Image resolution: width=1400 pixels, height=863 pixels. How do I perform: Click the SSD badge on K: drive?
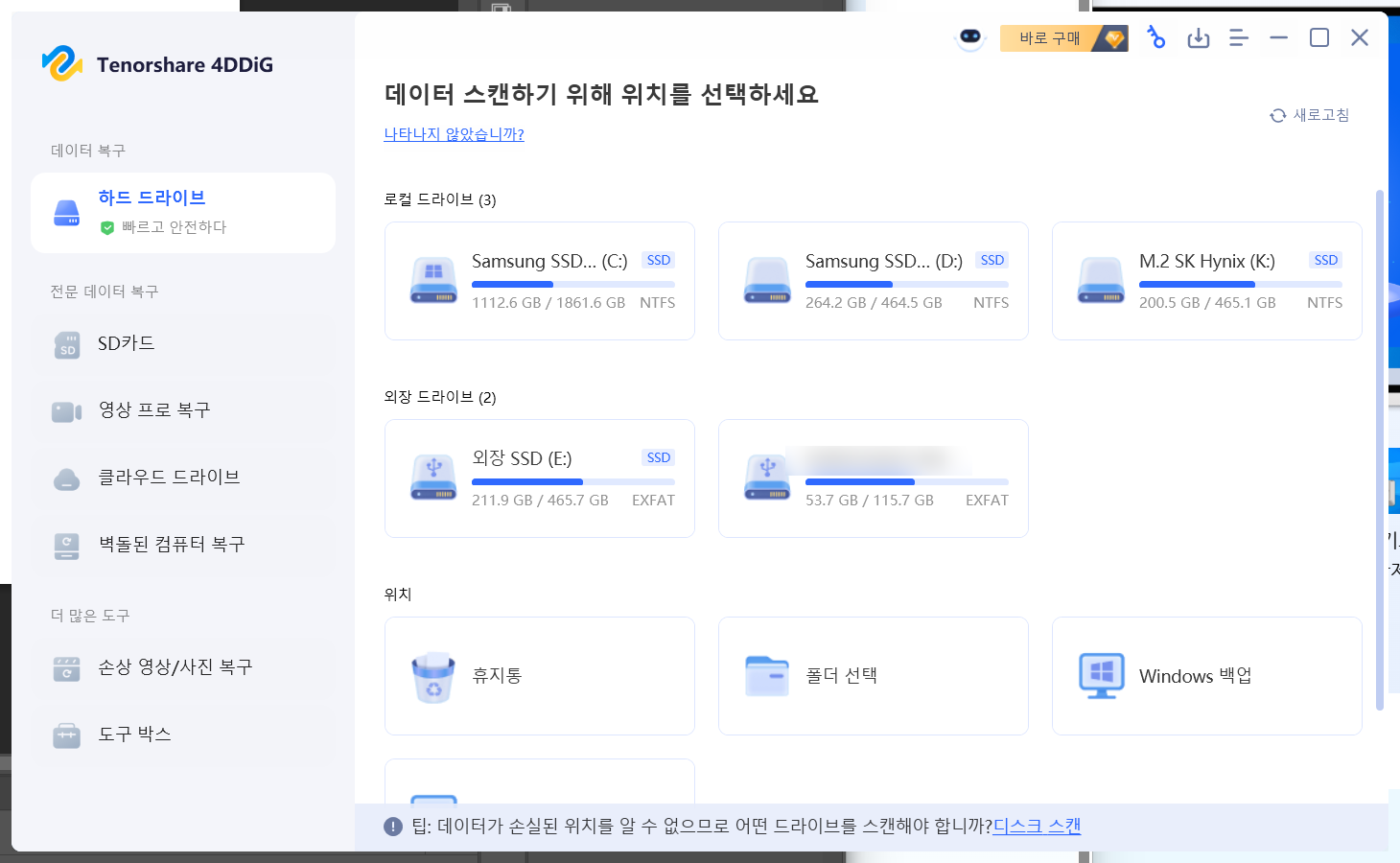[x=1326, y=260]
